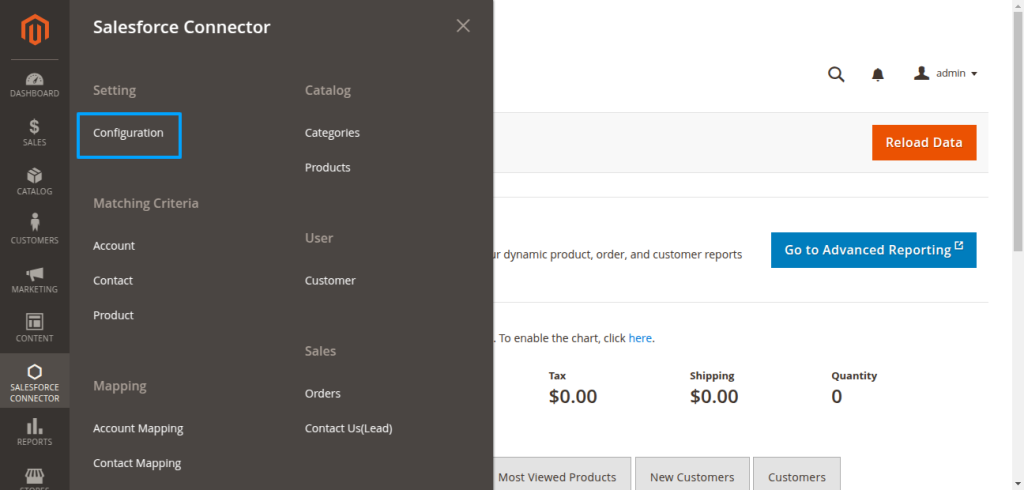Expand the admin account dropdown
1024x490 pixels.
(946, 73)
